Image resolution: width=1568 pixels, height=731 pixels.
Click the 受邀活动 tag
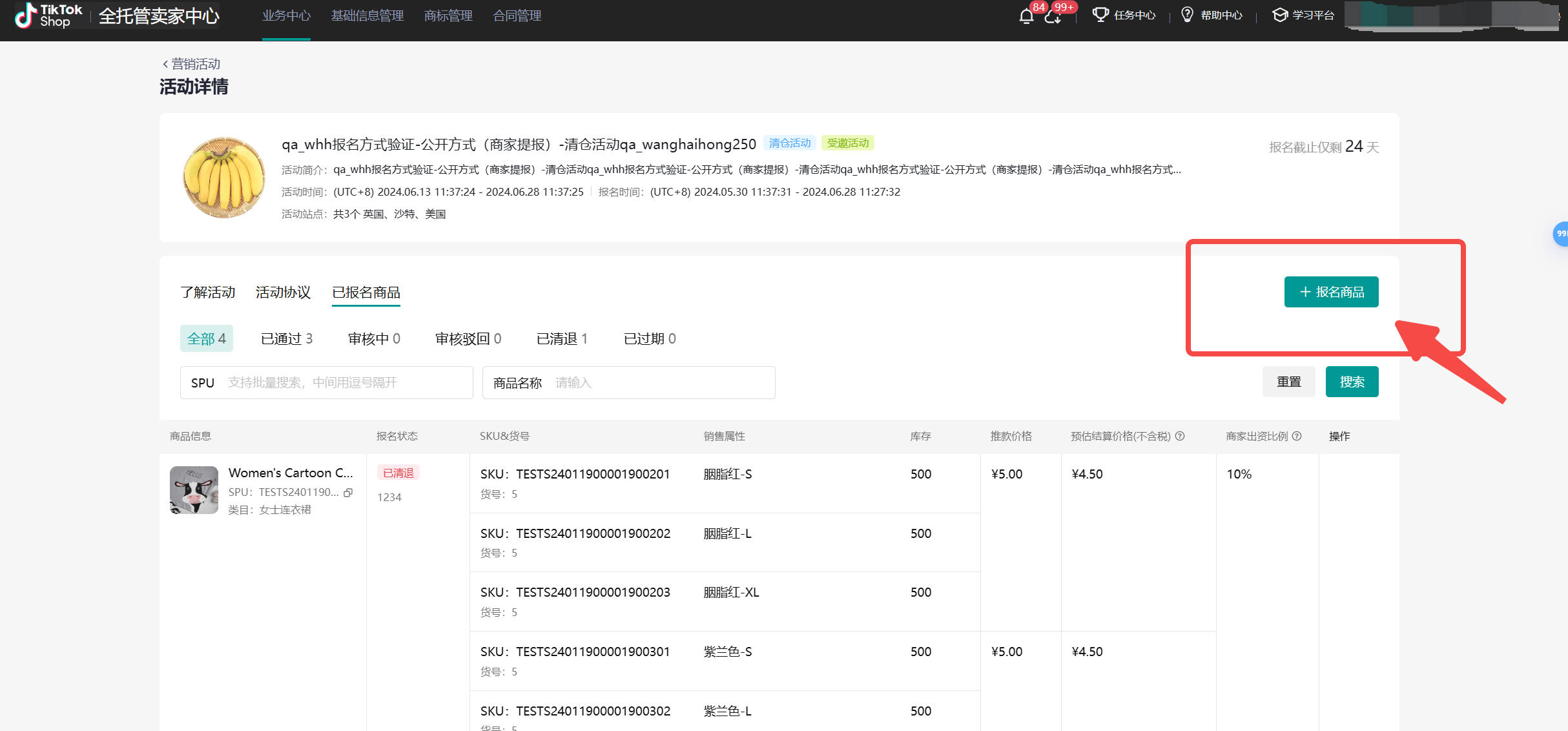pos(848,143)
